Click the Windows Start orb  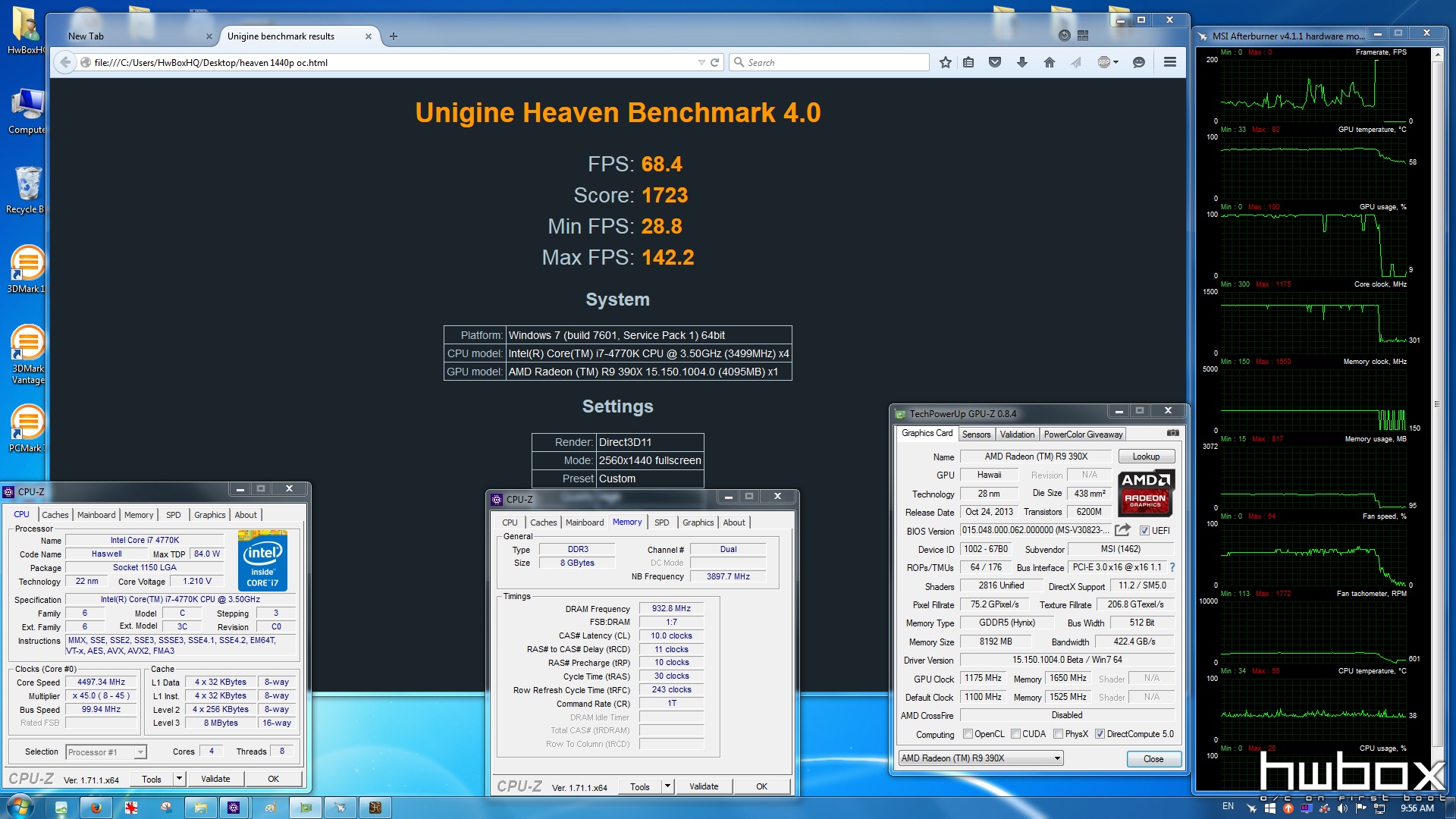(x=20, y=807)
